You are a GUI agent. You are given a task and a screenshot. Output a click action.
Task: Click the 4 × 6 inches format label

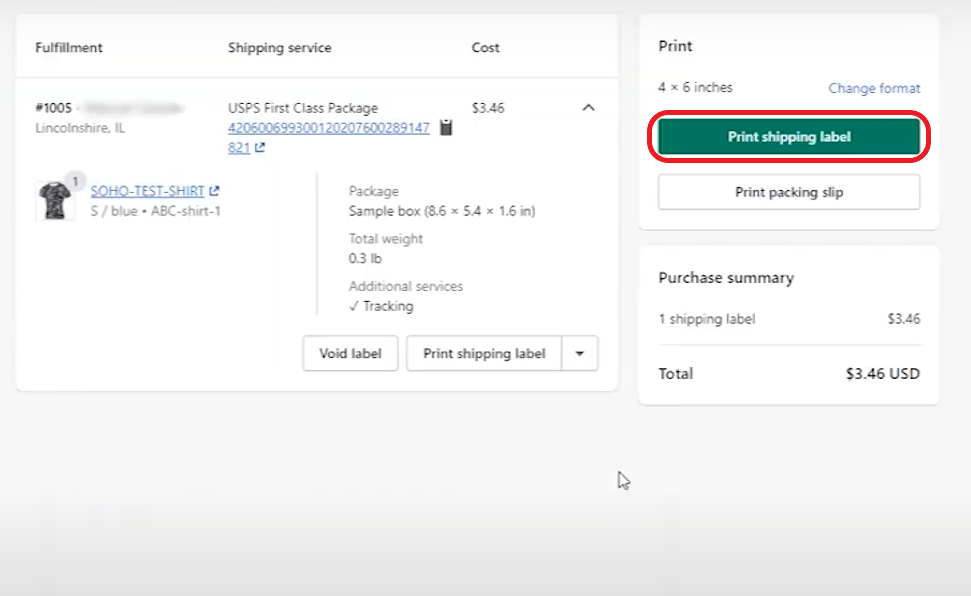694,88
